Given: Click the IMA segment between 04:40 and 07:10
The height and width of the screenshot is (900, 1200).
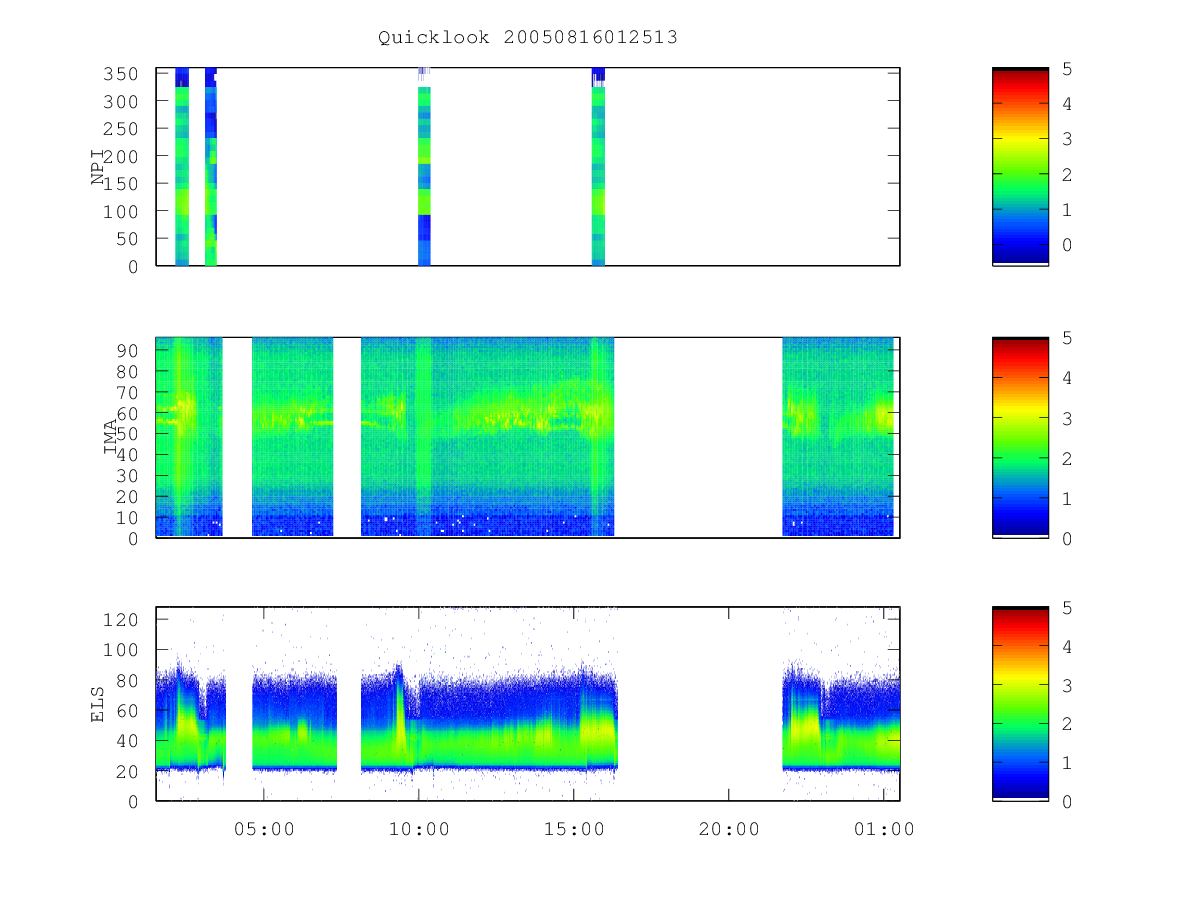Looking at the screenshot, I should [292, 437].
